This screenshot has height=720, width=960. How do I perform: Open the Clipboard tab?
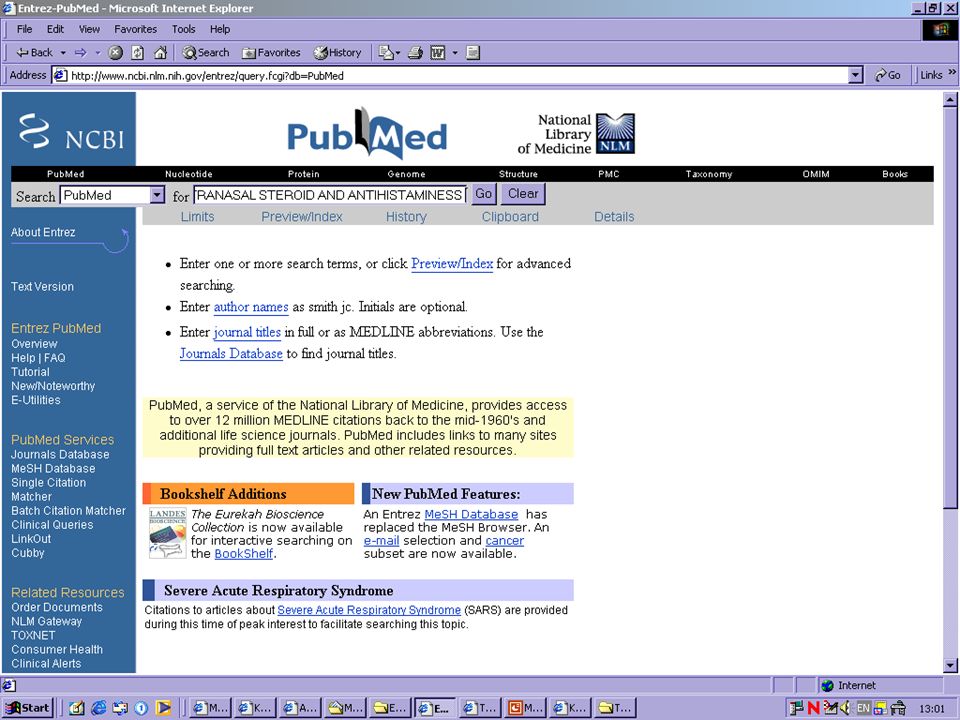(x=510, y=217)
